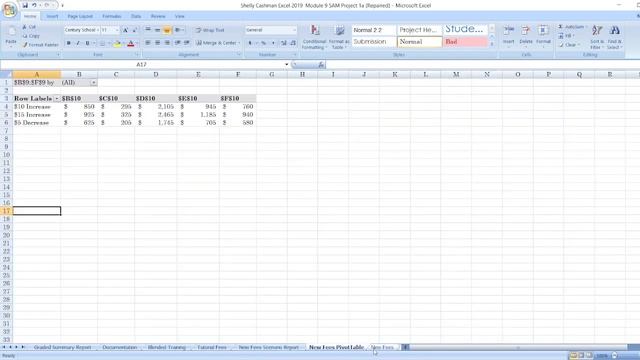Toggle underline formatting
The image size is (640, 360).
point(87,43)
